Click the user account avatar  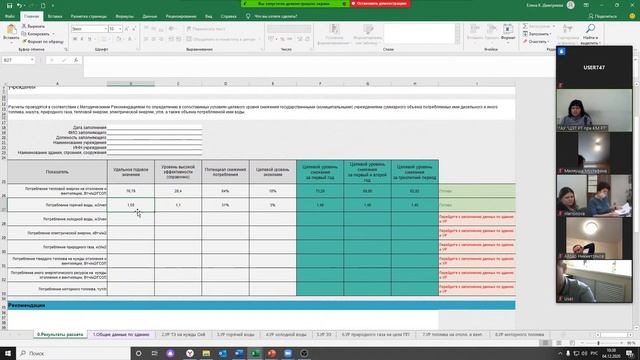click(571, 5)
